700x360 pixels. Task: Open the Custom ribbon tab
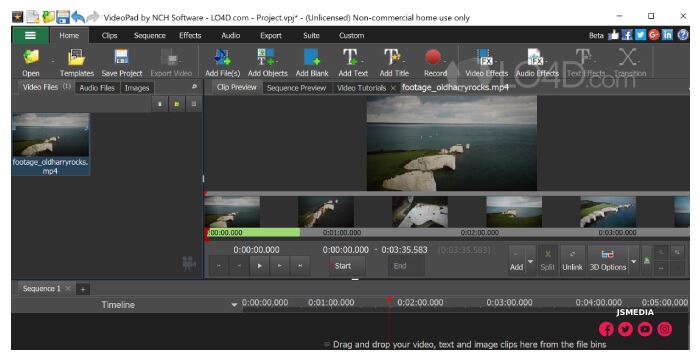[351, 35]
